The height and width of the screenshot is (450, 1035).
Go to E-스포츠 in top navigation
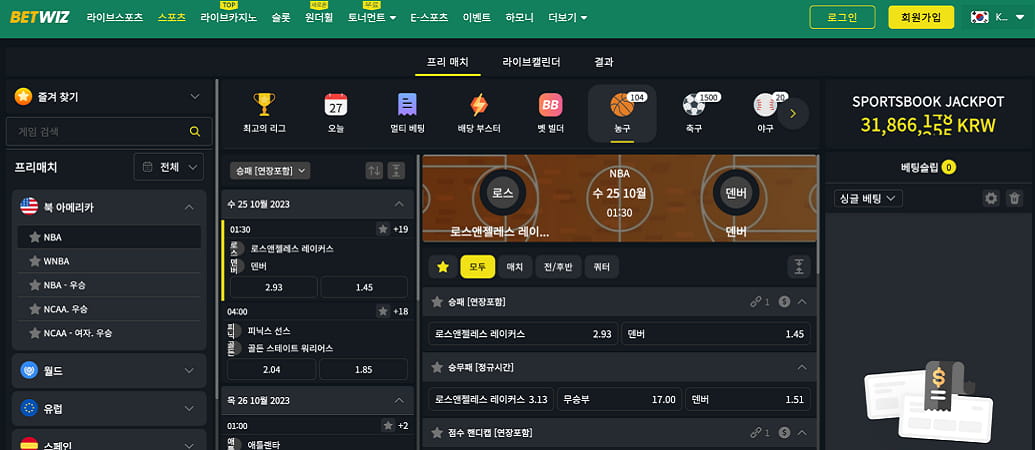pyautogui.click(x=429, y=18)
